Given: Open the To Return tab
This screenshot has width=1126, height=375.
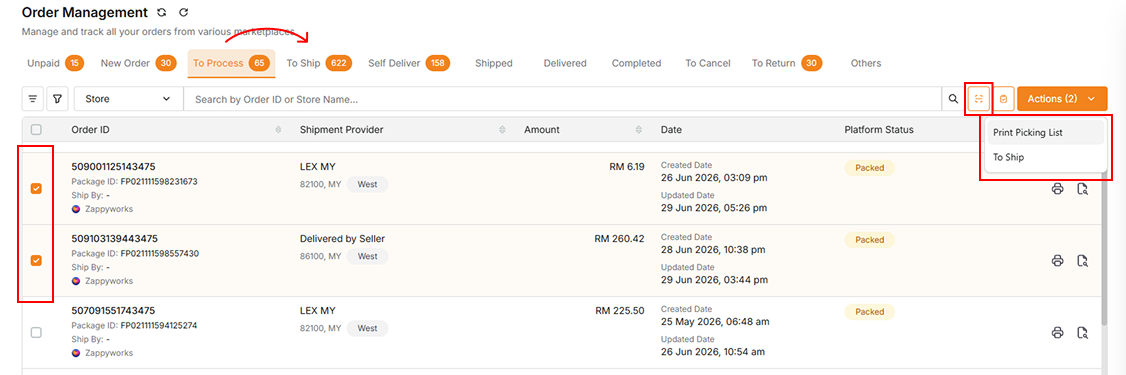Looking at the screenshot, I should tap(786, 63).
